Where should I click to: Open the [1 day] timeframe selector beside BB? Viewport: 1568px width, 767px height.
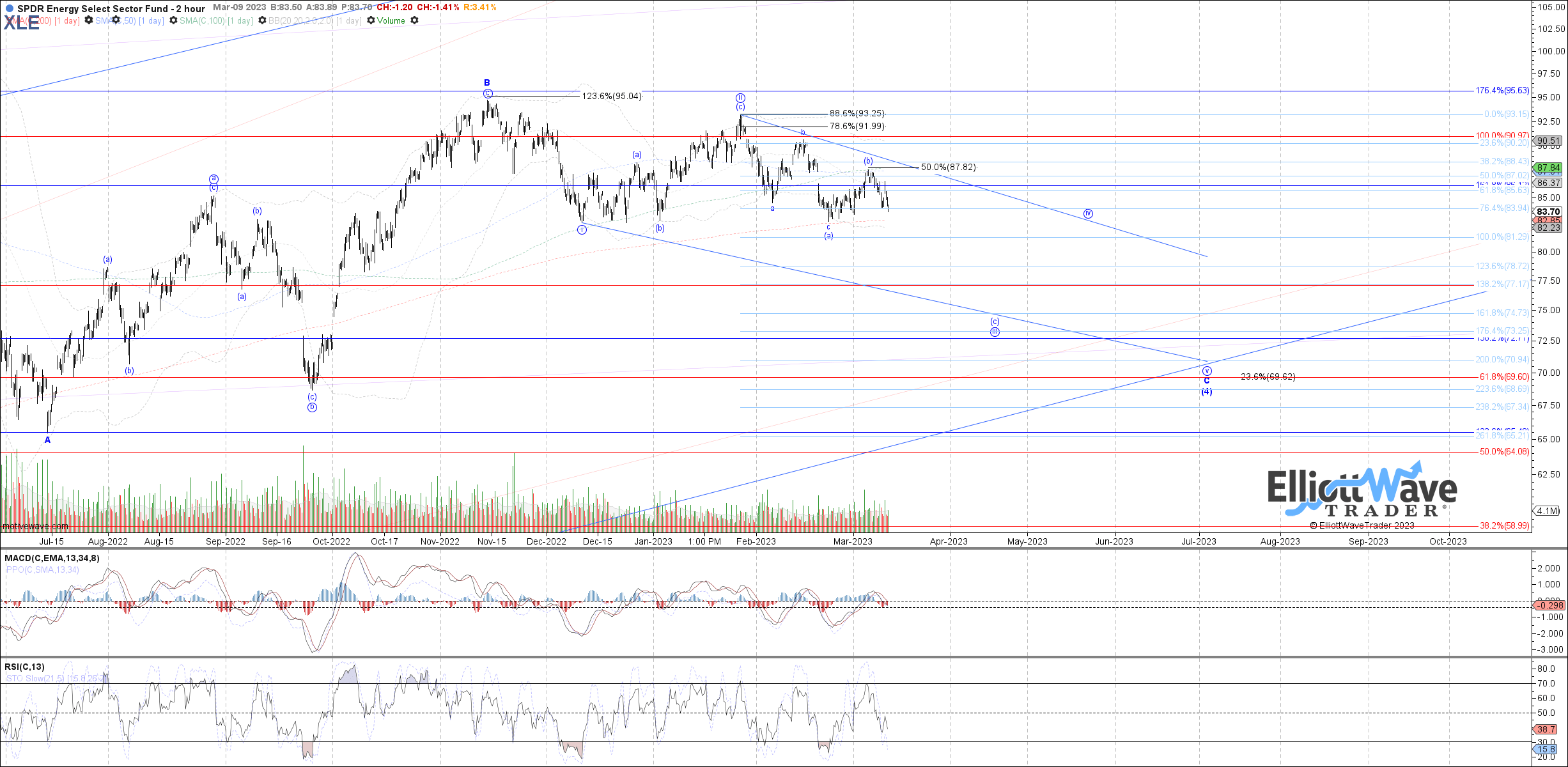point(348,20)
